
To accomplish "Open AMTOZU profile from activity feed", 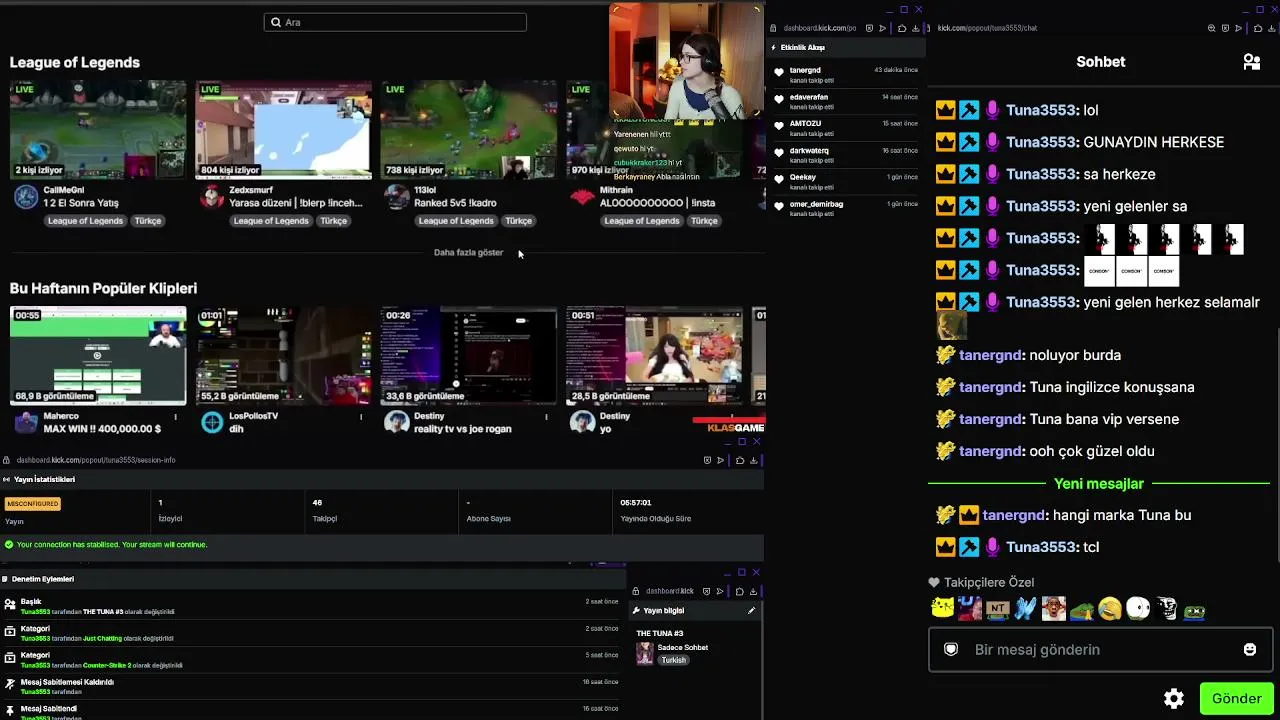I will 805,124.
